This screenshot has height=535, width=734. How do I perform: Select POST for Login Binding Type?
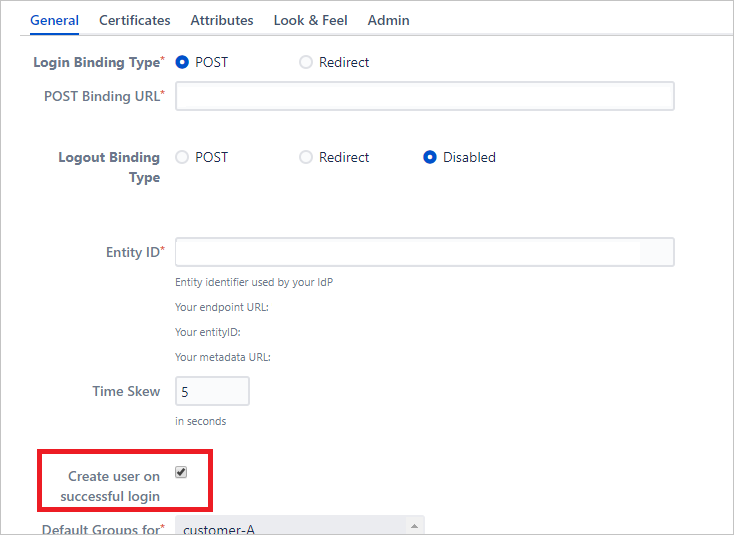tap(182, 62)
